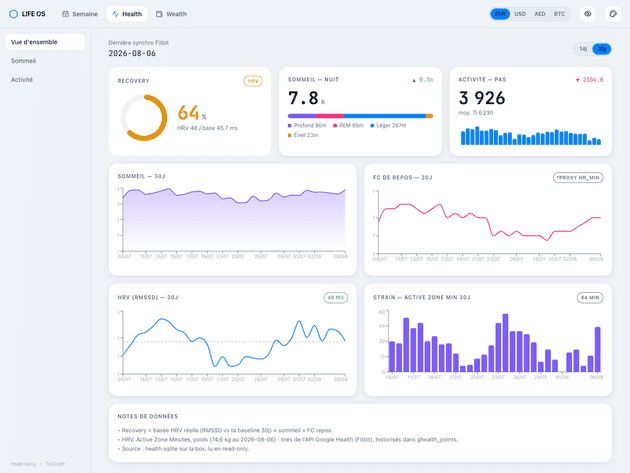Click the PROXY HR_MIN badge
630x473 pixels.
click(578, 177)
